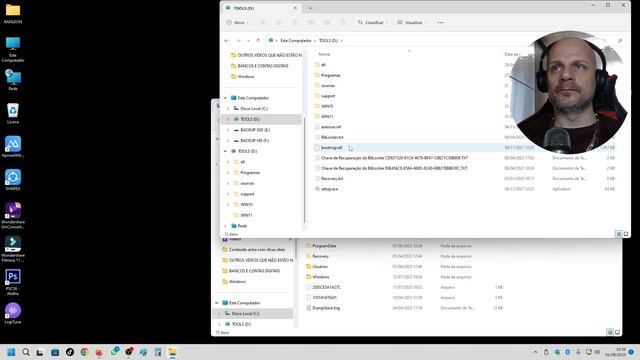
Task: Sort by the Nome column header
Action: [x=324, y=54]
